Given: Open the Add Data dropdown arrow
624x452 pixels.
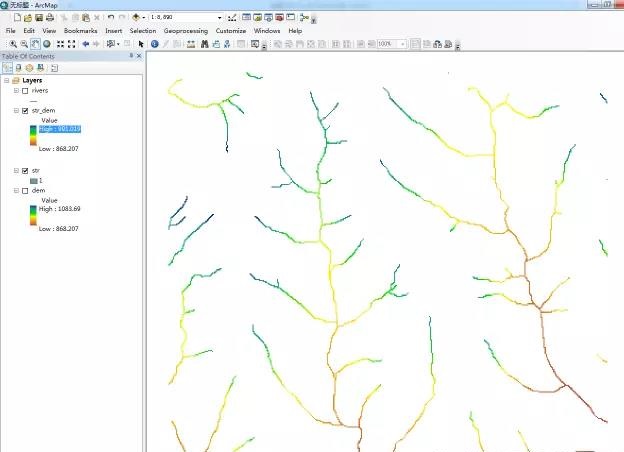Looking at the screenshot, I should pyautogui.click(x=143, y=18).
